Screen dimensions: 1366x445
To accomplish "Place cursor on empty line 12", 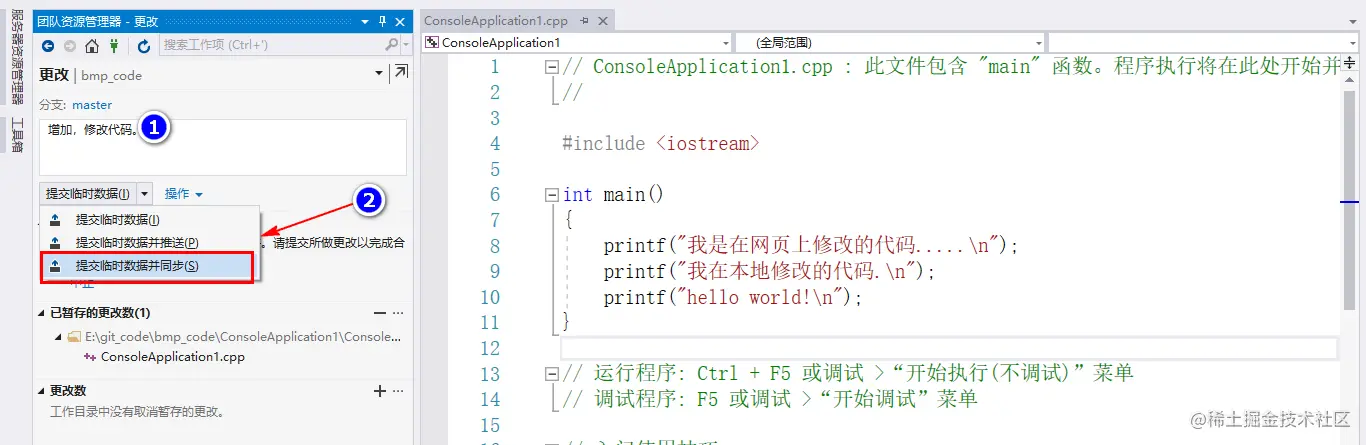I will (948, 348).
